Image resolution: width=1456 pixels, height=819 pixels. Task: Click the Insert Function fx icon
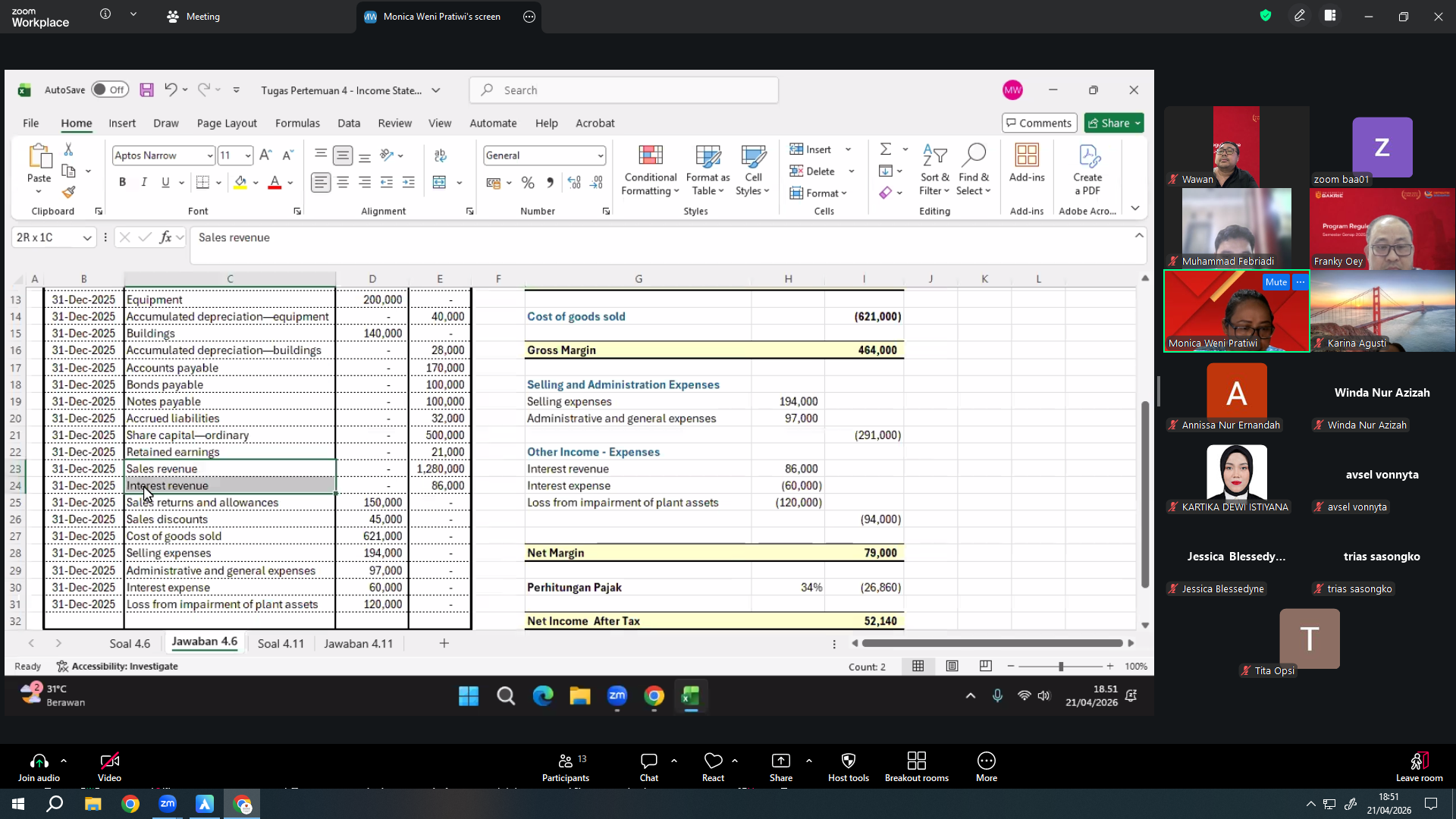(165, 237)
